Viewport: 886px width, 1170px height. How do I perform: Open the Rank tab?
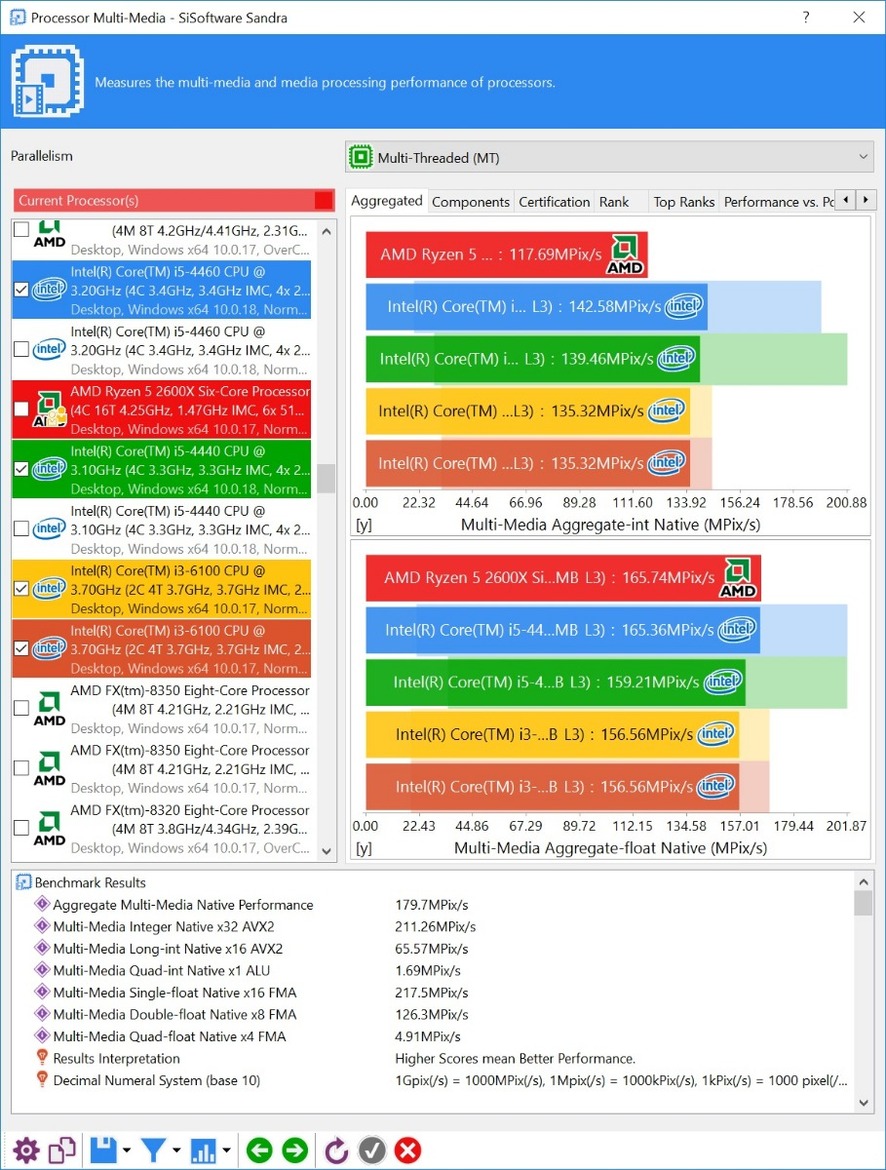[x=614, y=201]
